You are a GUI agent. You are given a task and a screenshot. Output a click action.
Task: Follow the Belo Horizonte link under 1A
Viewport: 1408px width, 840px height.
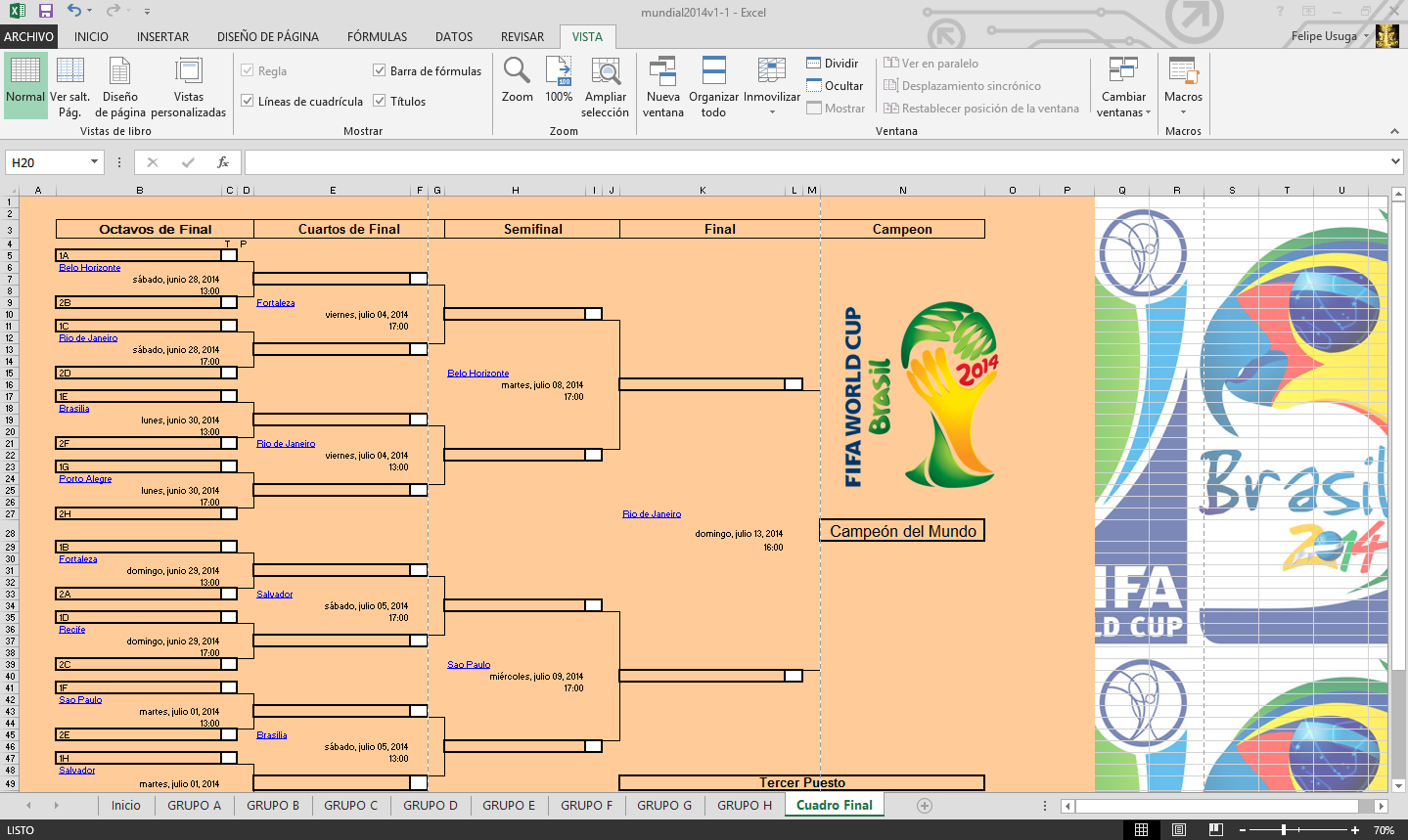tap(90, 267)
